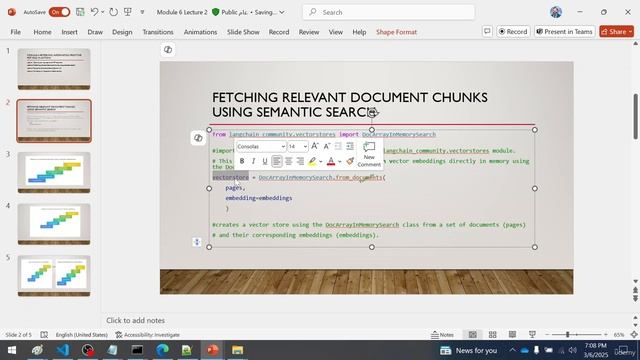Image resolution: width=640 pixels, height=360 pixels.
Task: Click the Record button
Action: (x=513, y=31)
